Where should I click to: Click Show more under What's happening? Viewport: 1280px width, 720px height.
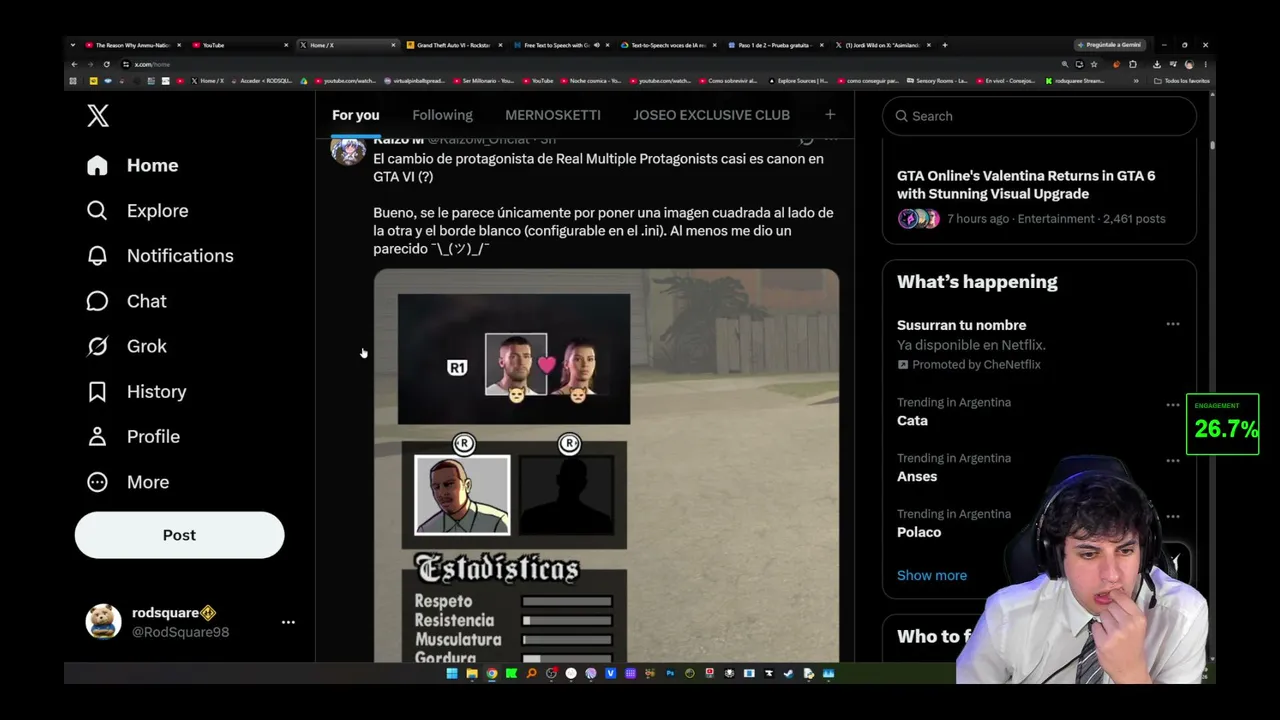coord(932,575)
